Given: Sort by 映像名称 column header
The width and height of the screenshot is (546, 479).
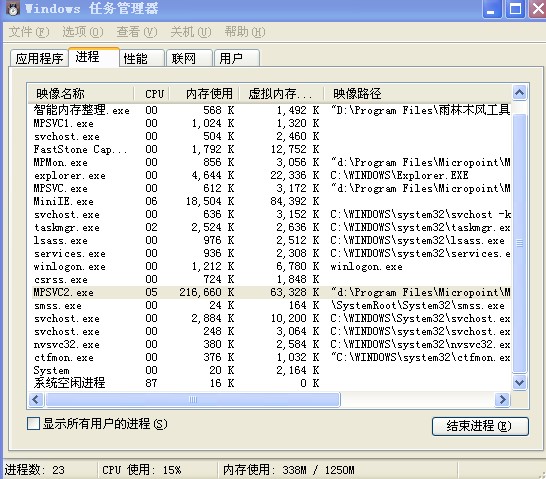Looking at the screenshot, I should point(81,94).
